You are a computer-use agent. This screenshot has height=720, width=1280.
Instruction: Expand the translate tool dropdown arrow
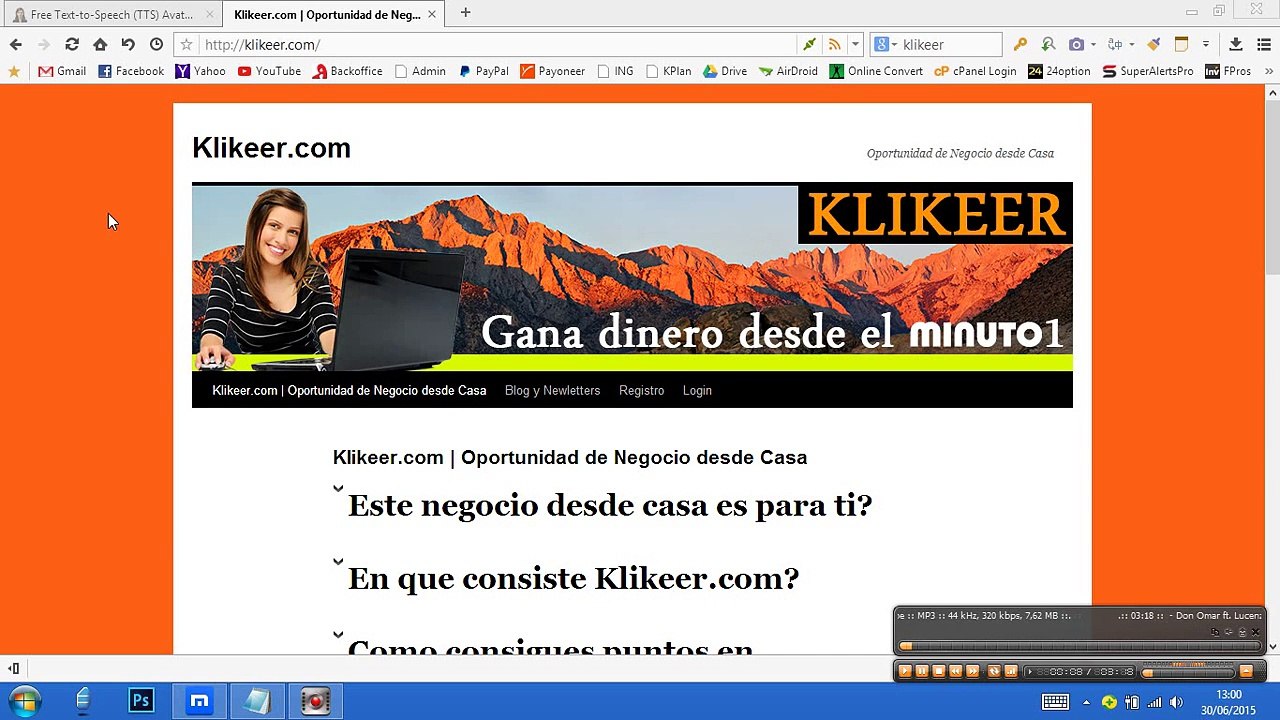(x=1131, y=44)
